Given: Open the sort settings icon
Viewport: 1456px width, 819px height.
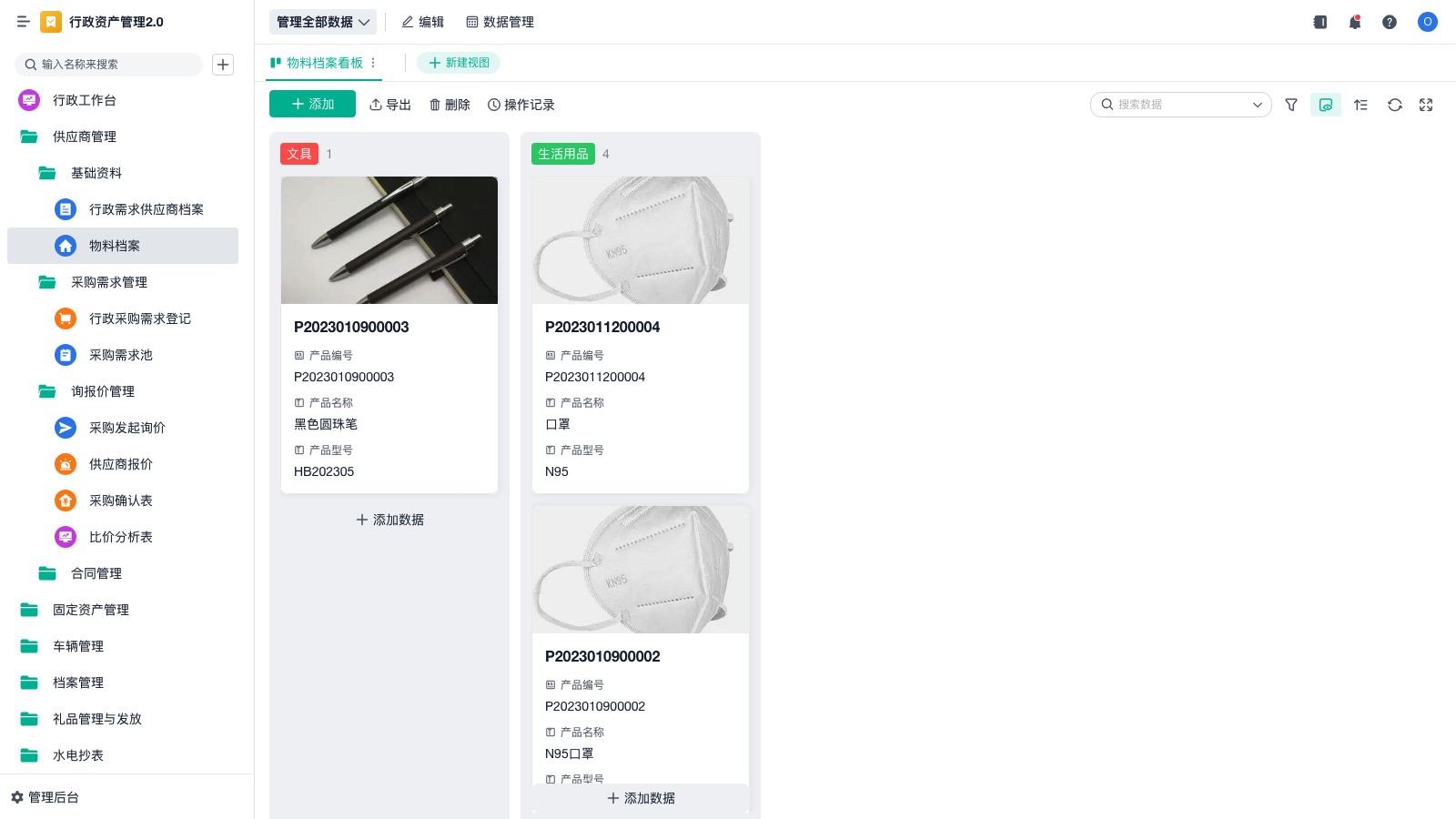Looking at the screenshot, I should click(1360, 105).
